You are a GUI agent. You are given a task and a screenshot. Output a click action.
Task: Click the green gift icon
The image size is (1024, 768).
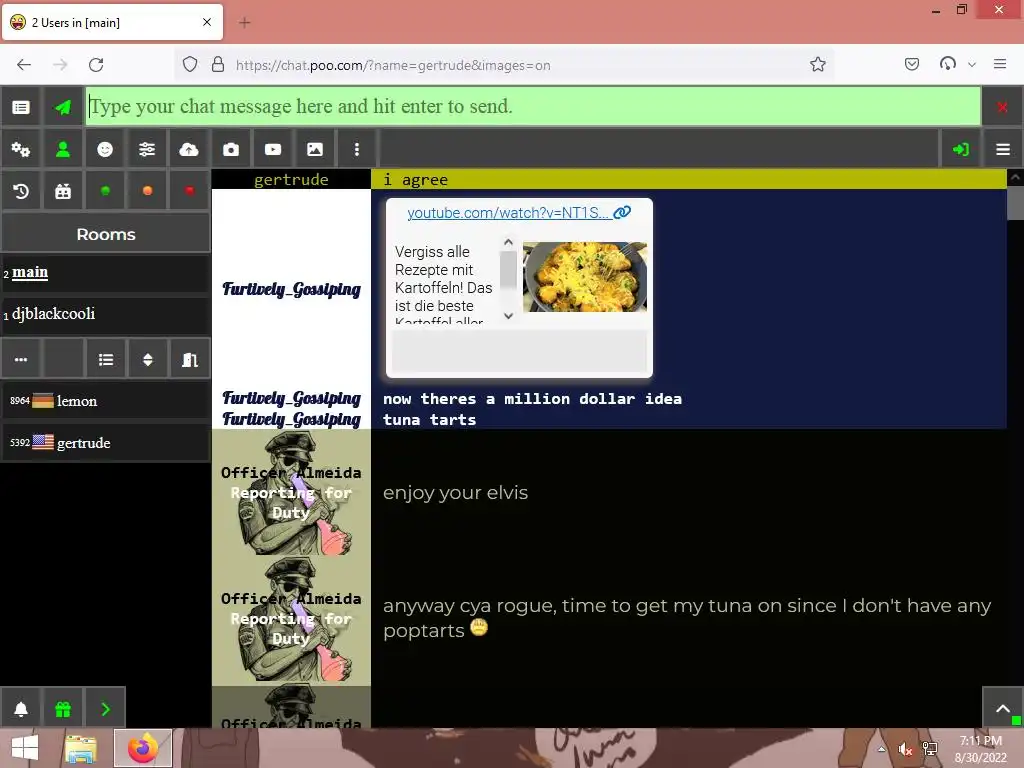63,709
